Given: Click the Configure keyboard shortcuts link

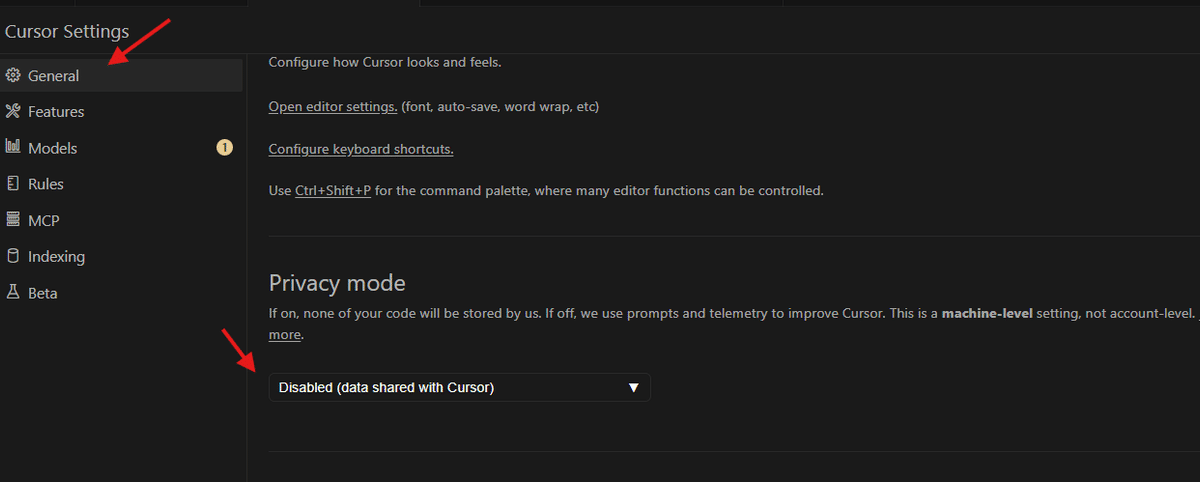Looking at the screenshot, I should (361, 149).
